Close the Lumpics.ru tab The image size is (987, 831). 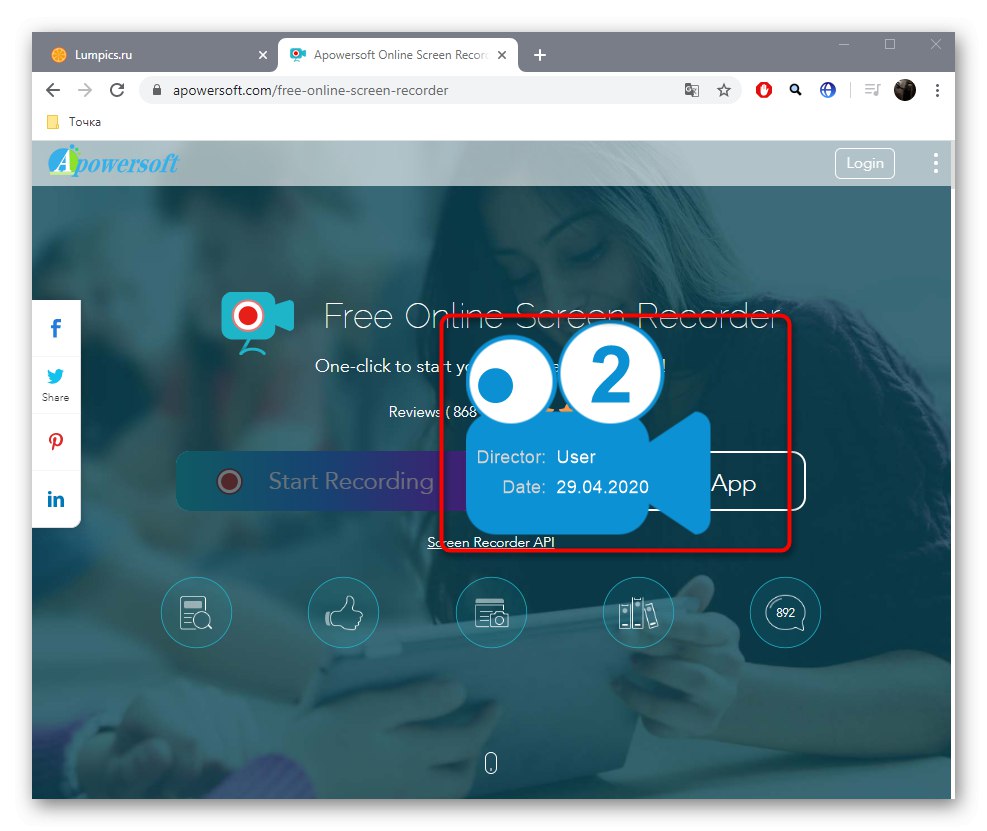tap(263, 55)
